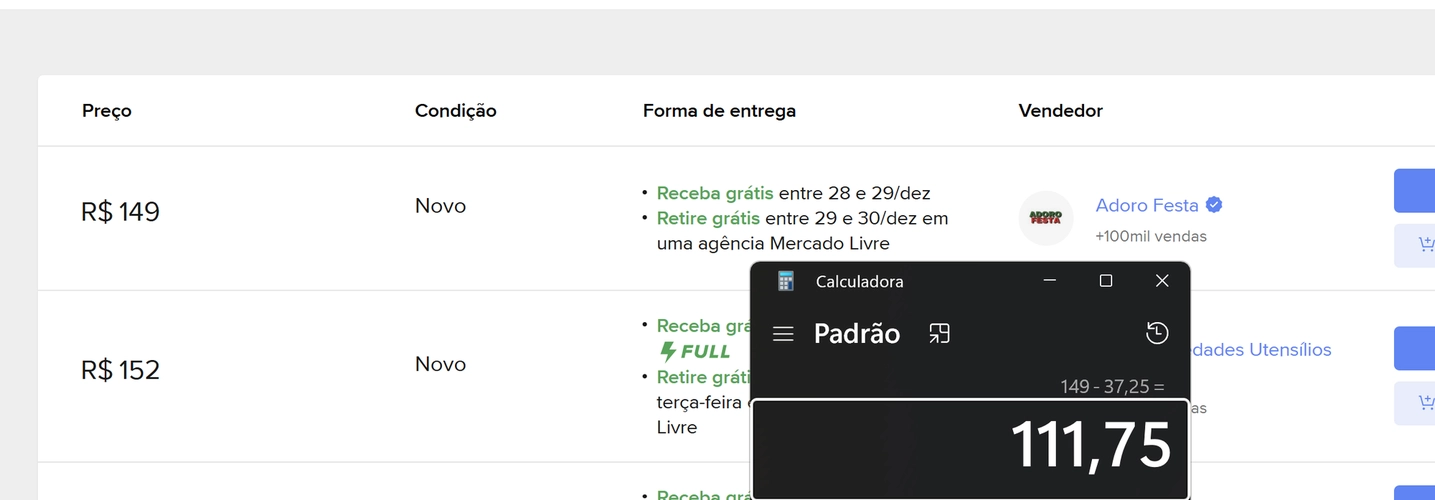
Task: Click the Preço column header
Action: [x=107, y=111]
